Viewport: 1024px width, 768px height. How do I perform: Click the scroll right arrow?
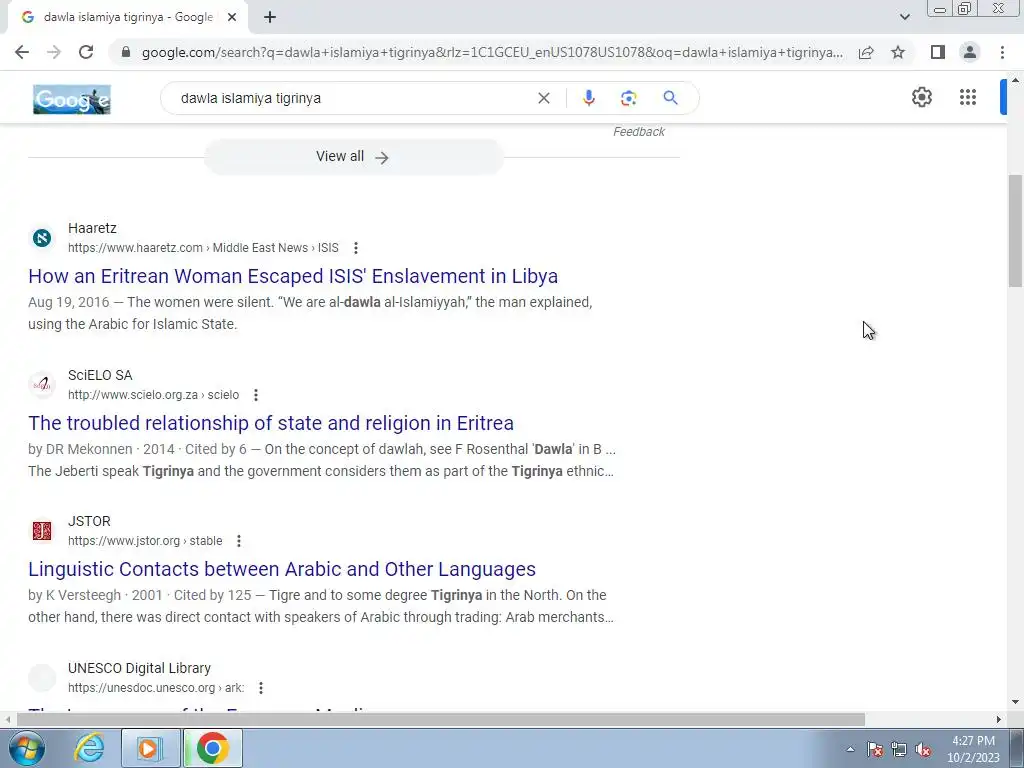[999, 720]
